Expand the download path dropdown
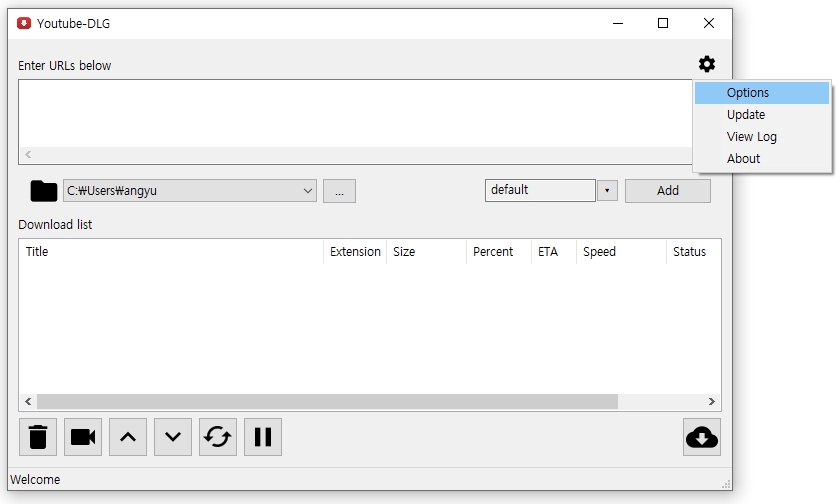The image size is (840, 504). [308, 191]
